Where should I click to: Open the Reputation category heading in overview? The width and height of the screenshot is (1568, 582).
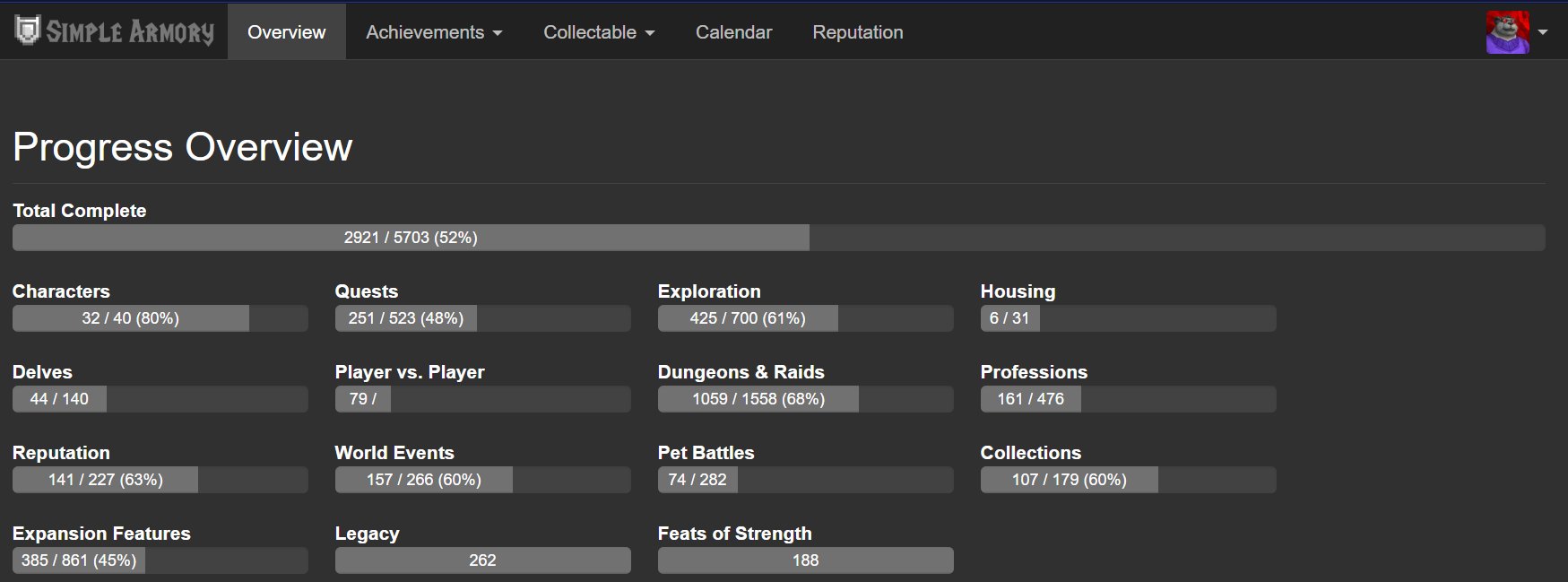pos(61,453)
